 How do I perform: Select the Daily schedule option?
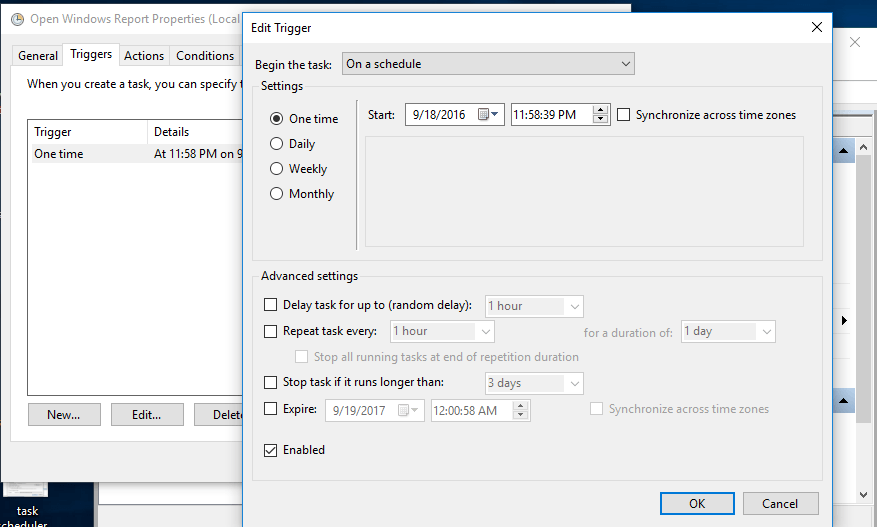tap(276, 144)
